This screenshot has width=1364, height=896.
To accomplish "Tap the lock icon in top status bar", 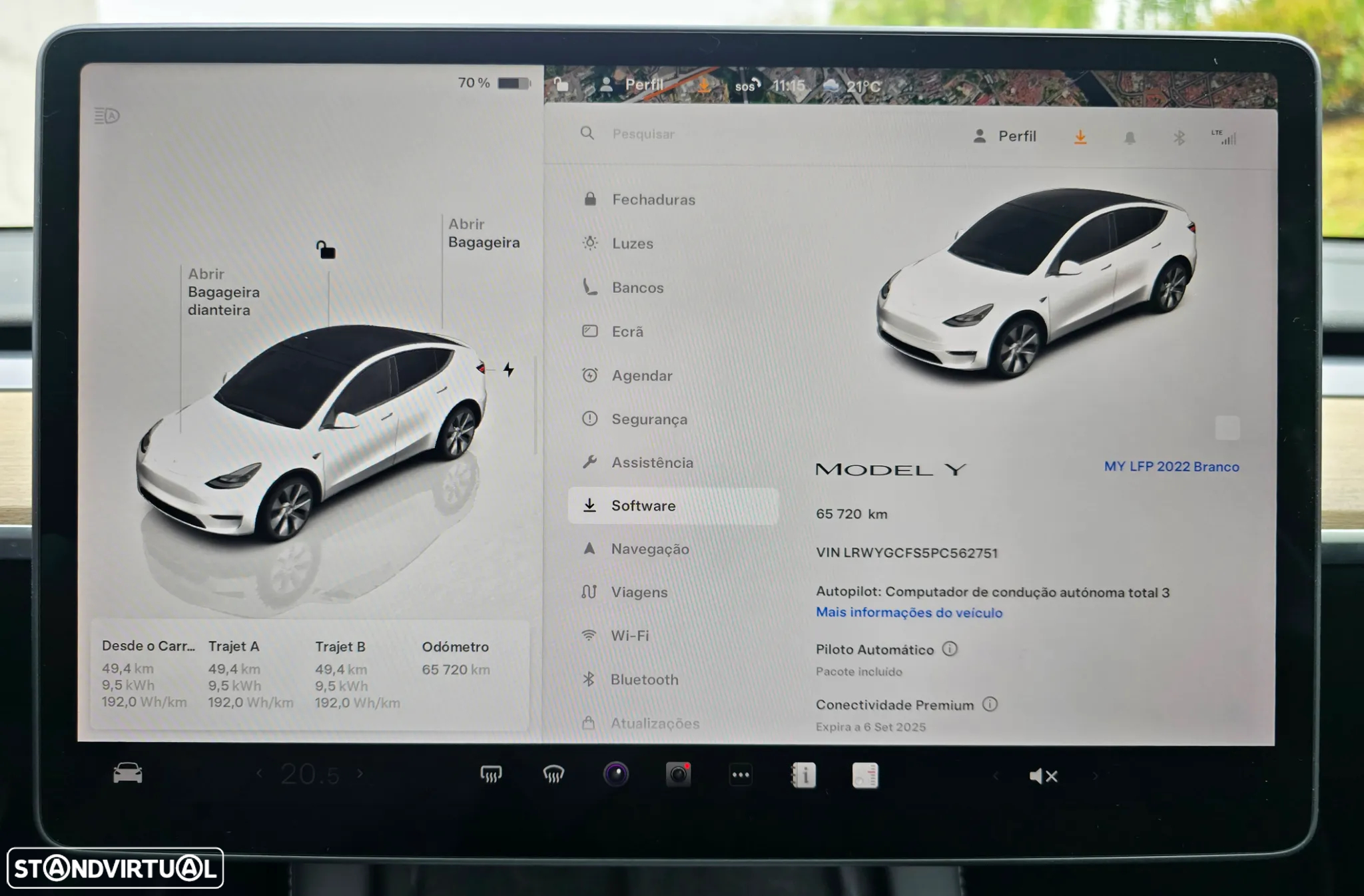I will (561, 84).
